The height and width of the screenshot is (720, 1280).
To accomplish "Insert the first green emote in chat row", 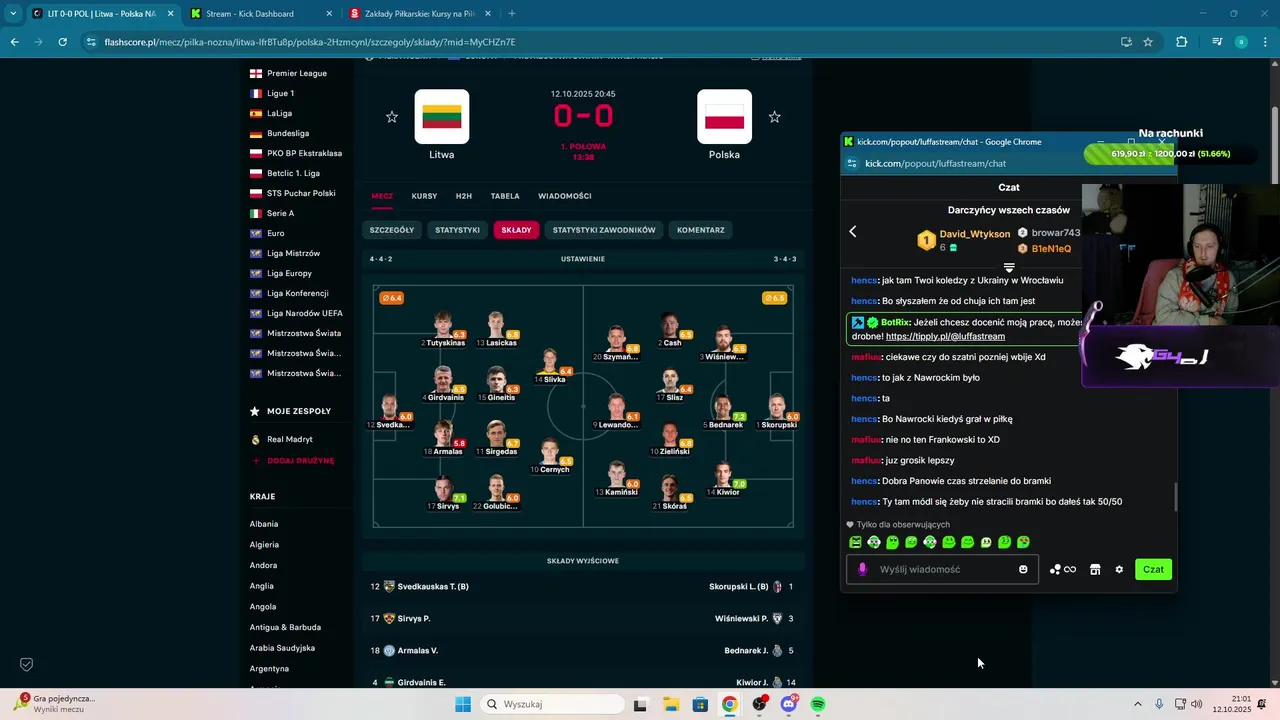I will point(855,542).
